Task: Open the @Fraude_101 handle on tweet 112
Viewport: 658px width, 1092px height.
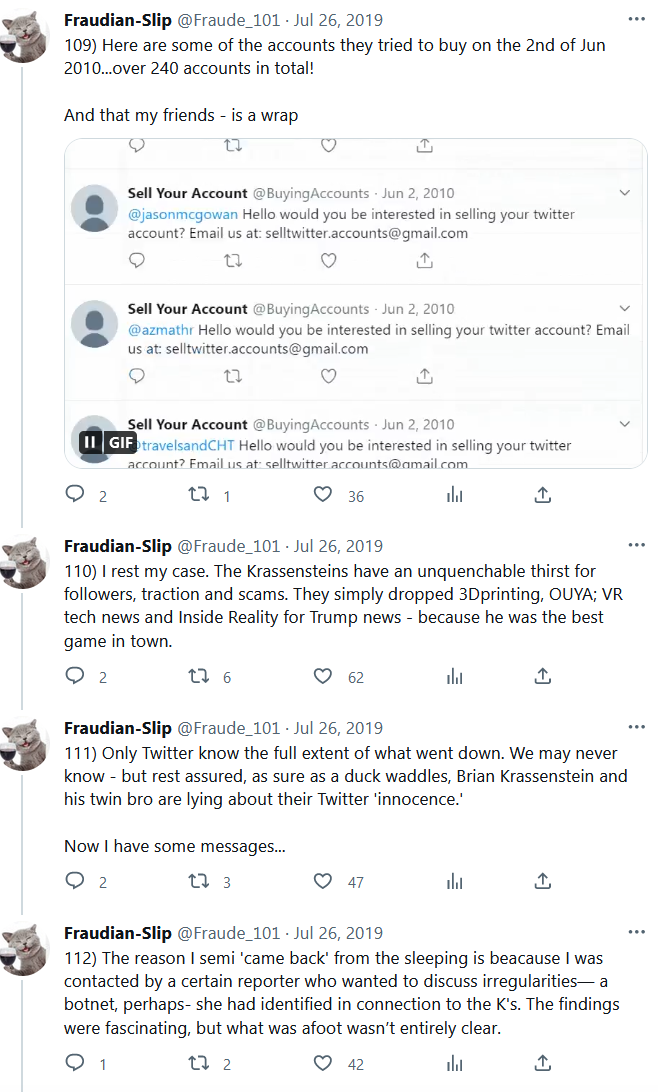Action: click(228, 933)
